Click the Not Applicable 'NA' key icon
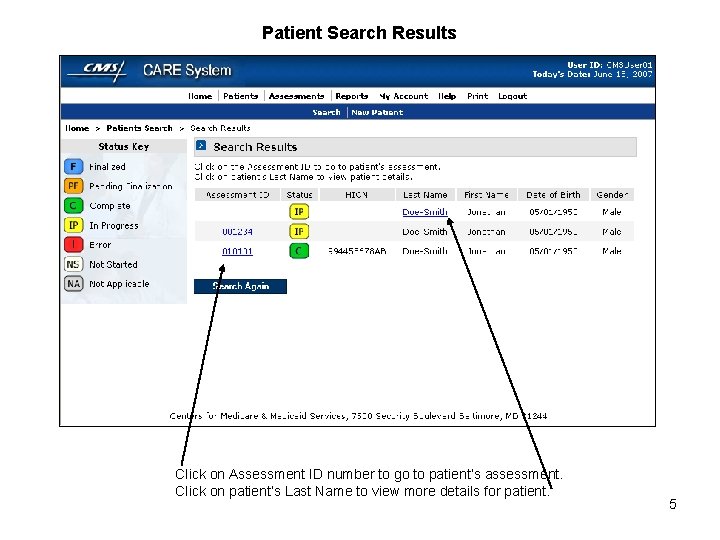 (x=73, y=284)
